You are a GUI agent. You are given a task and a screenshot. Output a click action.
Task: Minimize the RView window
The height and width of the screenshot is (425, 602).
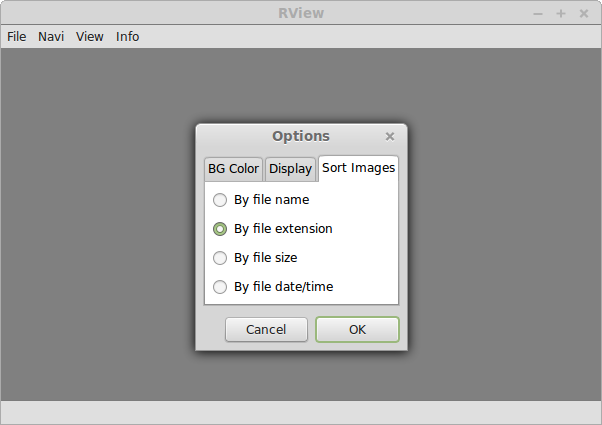(x=538, y=14)
